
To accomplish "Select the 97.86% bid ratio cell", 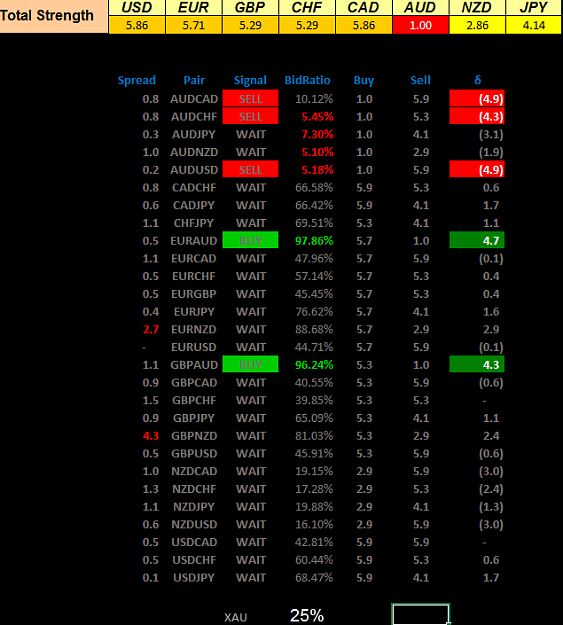I will coord(314,241).
